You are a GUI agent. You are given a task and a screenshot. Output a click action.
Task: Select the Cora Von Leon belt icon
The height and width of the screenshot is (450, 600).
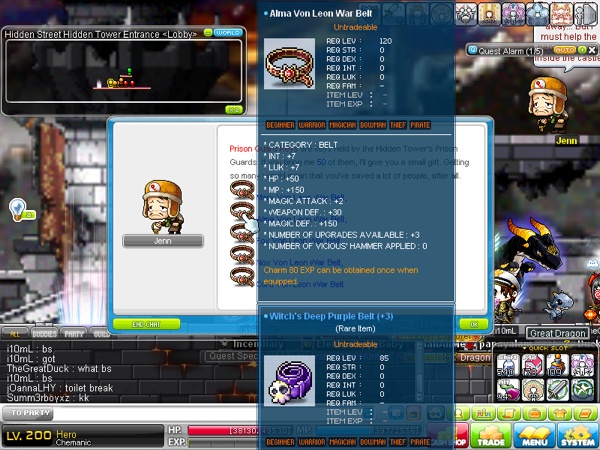coord(242,277)
